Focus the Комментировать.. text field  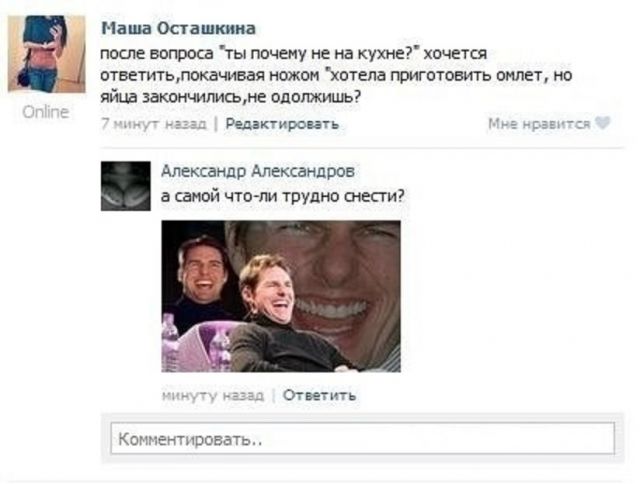pyautogui.click(x=362, y=439)
